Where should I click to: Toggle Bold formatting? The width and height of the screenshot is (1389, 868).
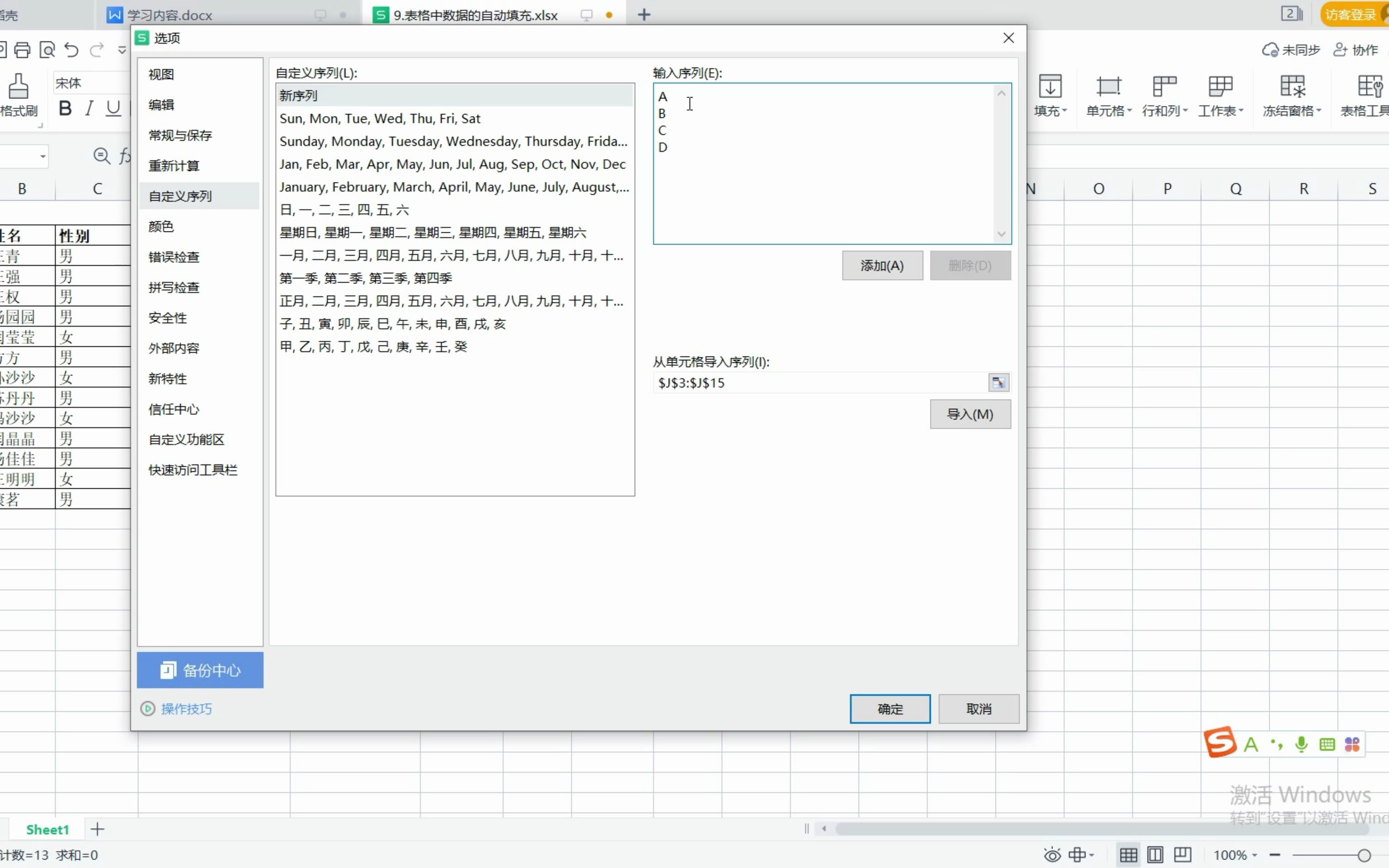pos(65,108)
